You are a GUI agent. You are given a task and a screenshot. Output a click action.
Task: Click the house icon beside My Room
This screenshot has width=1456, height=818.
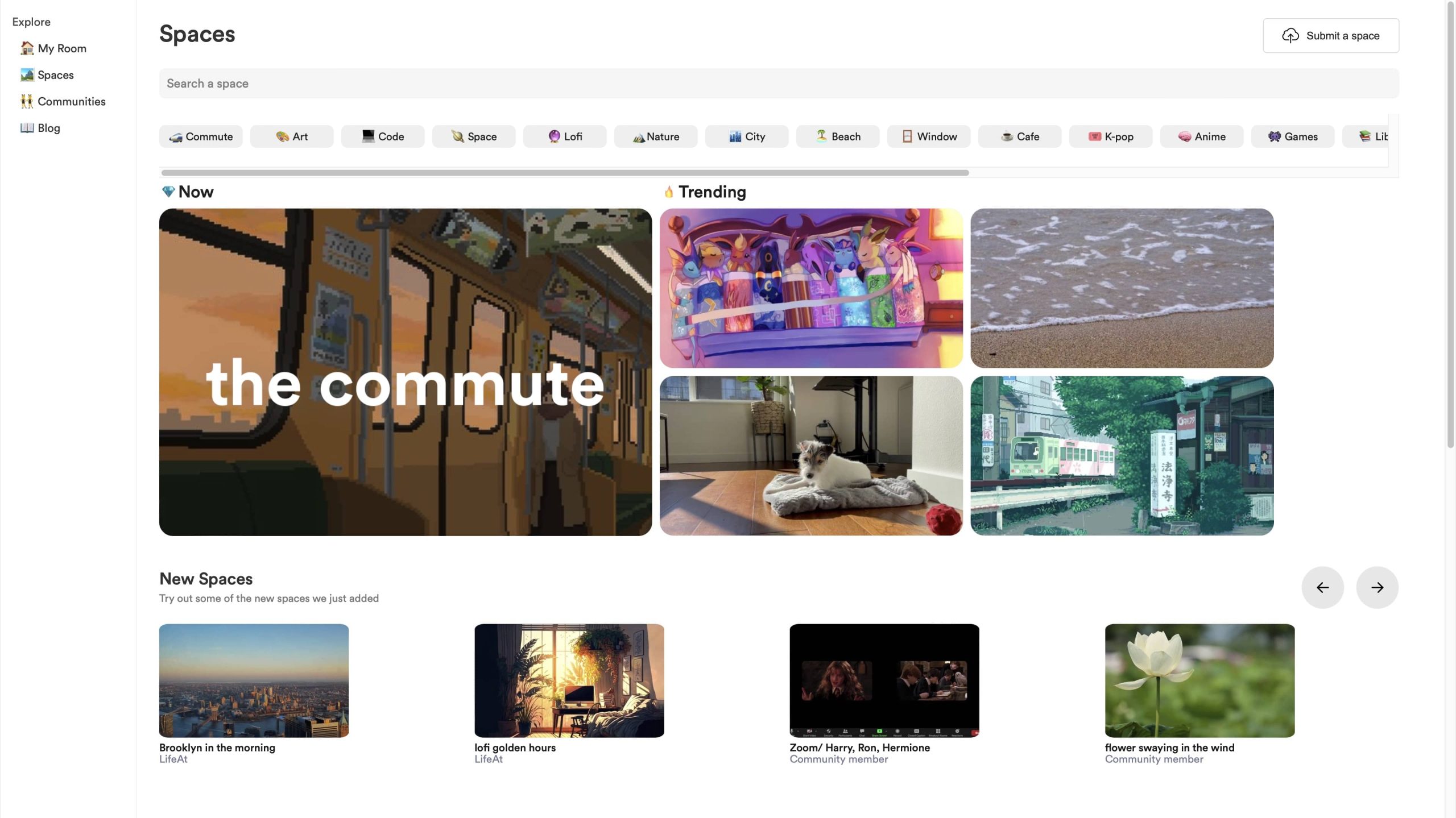pos(27,48)
